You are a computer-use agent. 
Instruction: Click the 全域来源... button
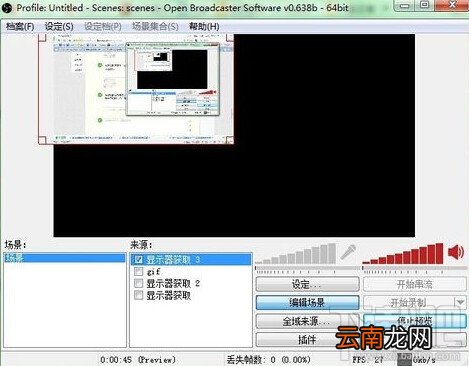307,321
